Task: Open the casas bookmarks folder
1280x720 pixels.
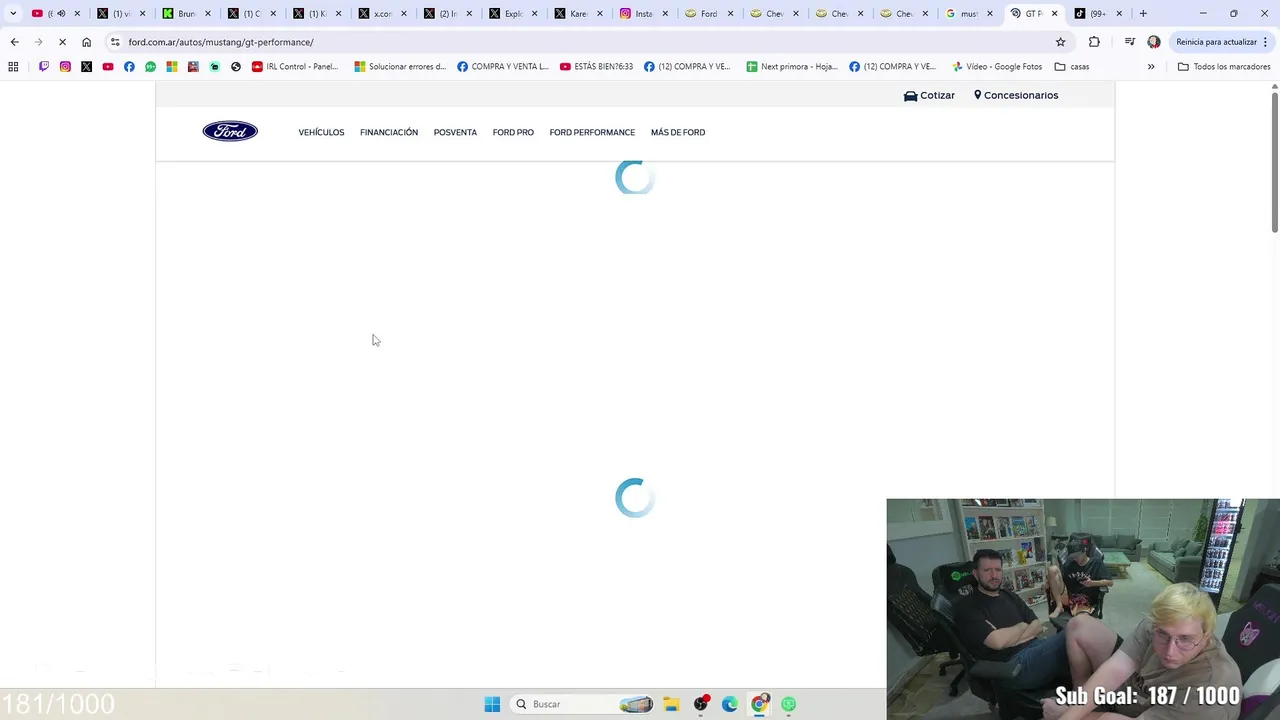Action: point(1072,66)
